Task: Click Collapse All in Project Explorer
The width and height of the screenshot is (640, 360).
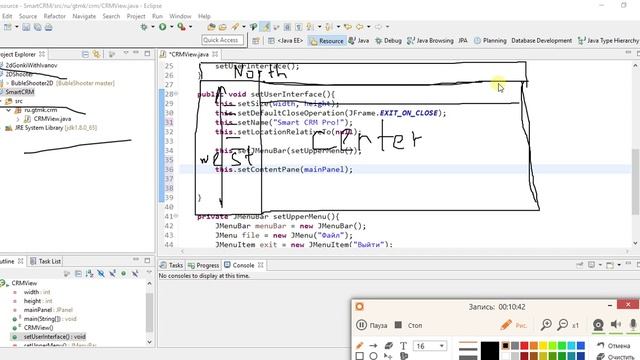Action: pos(85,54)
